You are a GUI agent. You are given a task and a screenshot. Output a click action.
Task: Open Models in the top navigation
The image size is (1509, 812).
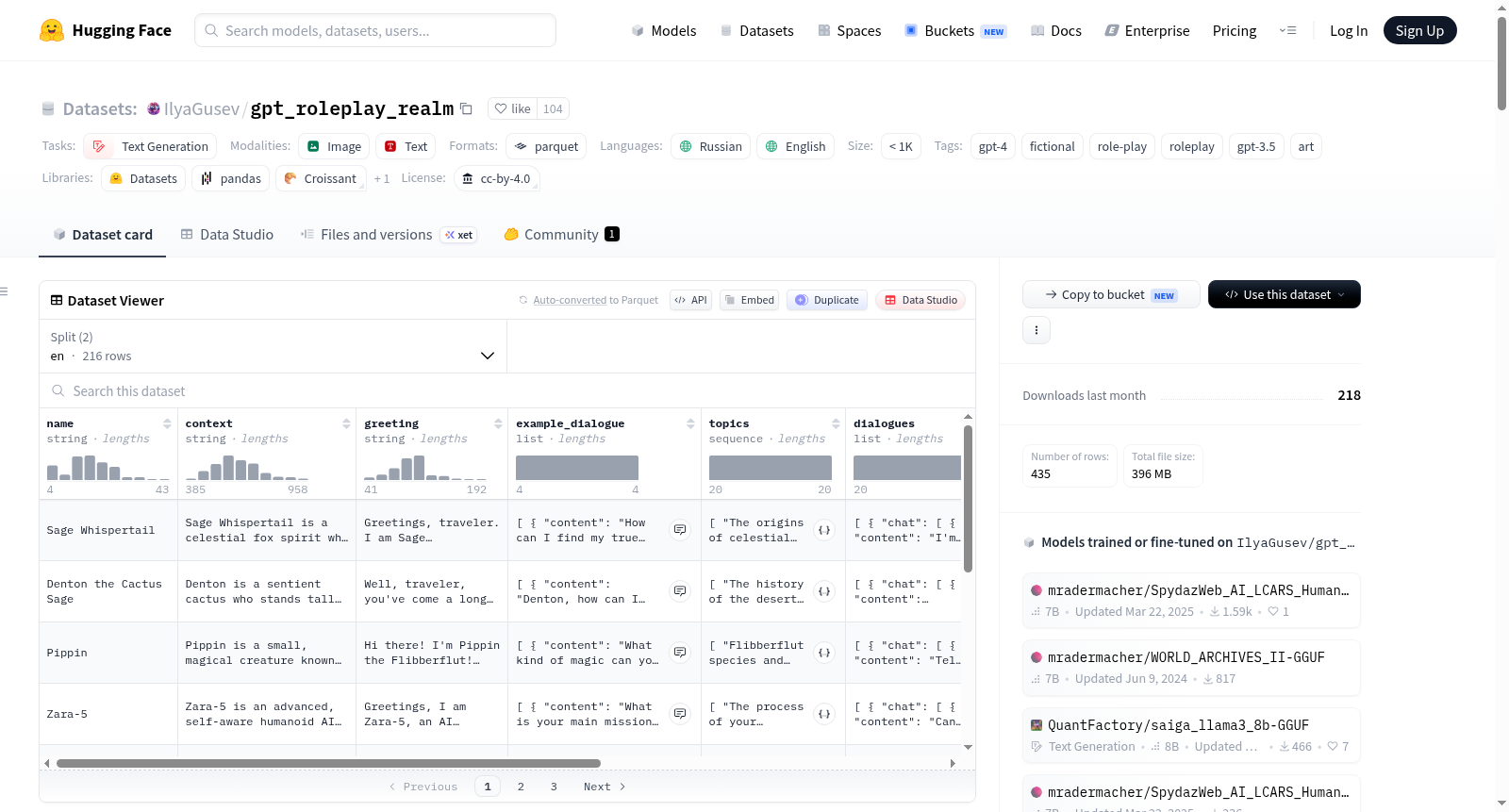664,30
